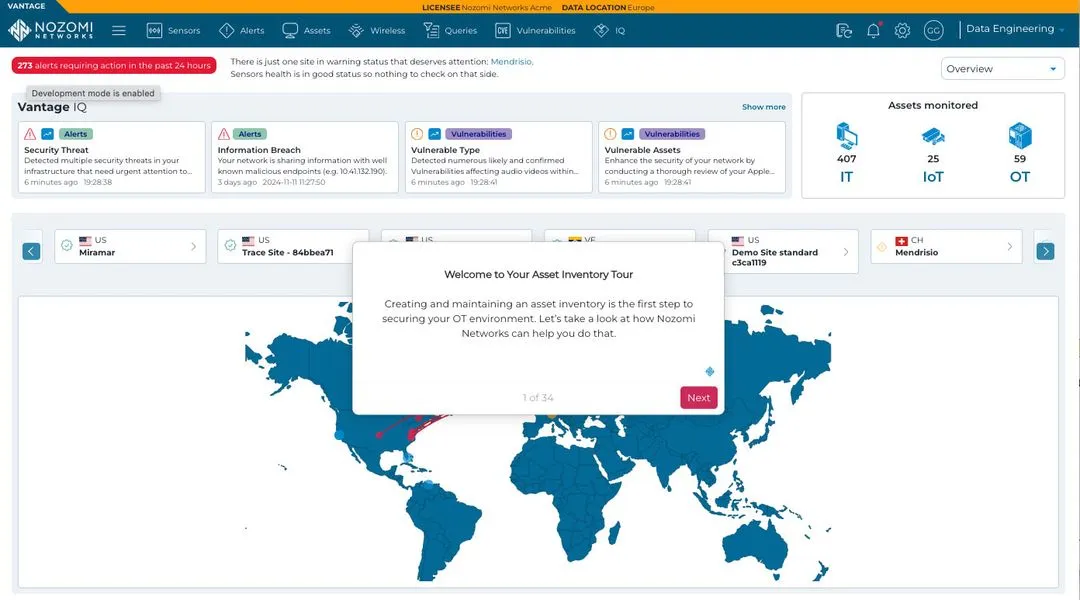The width and height of the screenshot is (1080, 600).
Task: Click the trend chart icon on Vulnerable Assets card
Action: point(628,134)
